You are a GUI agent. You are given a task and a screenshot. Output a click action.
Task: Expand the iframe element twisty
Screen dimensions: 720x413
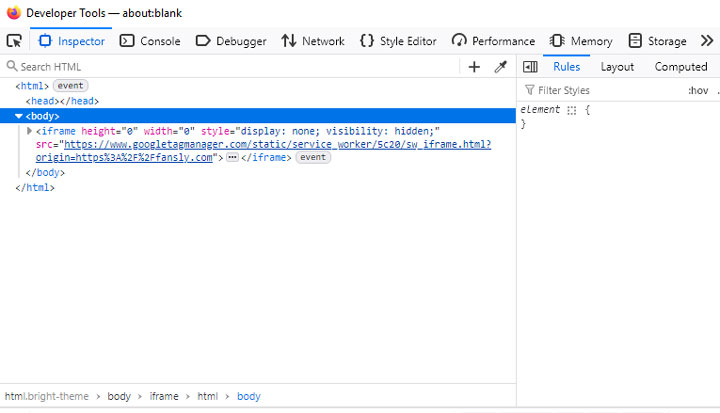click(29, 131)
